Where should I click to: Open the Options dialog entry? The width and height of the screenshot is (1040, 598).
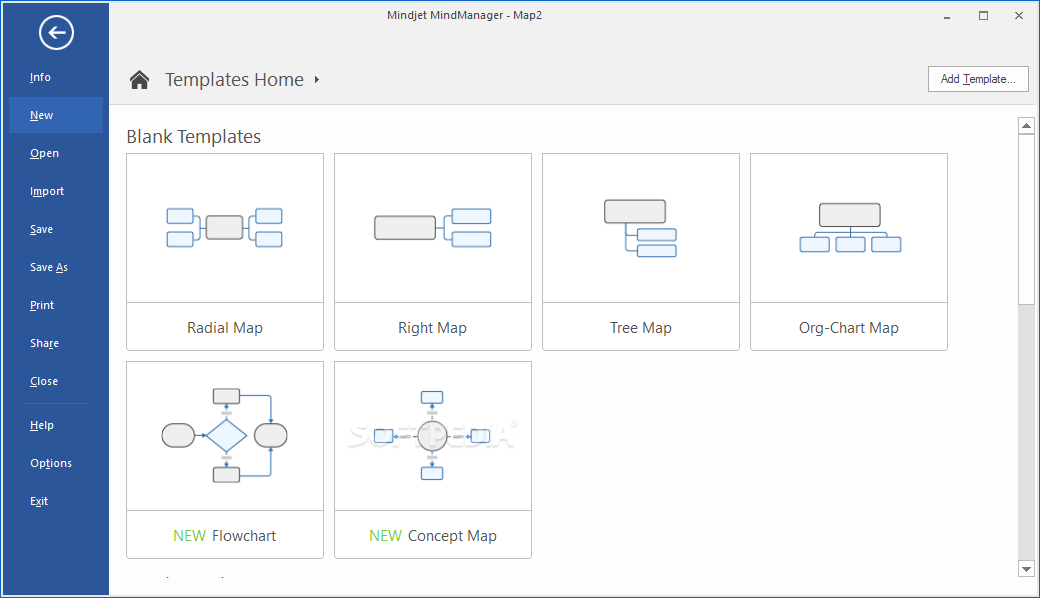click(x=50, y=463)
